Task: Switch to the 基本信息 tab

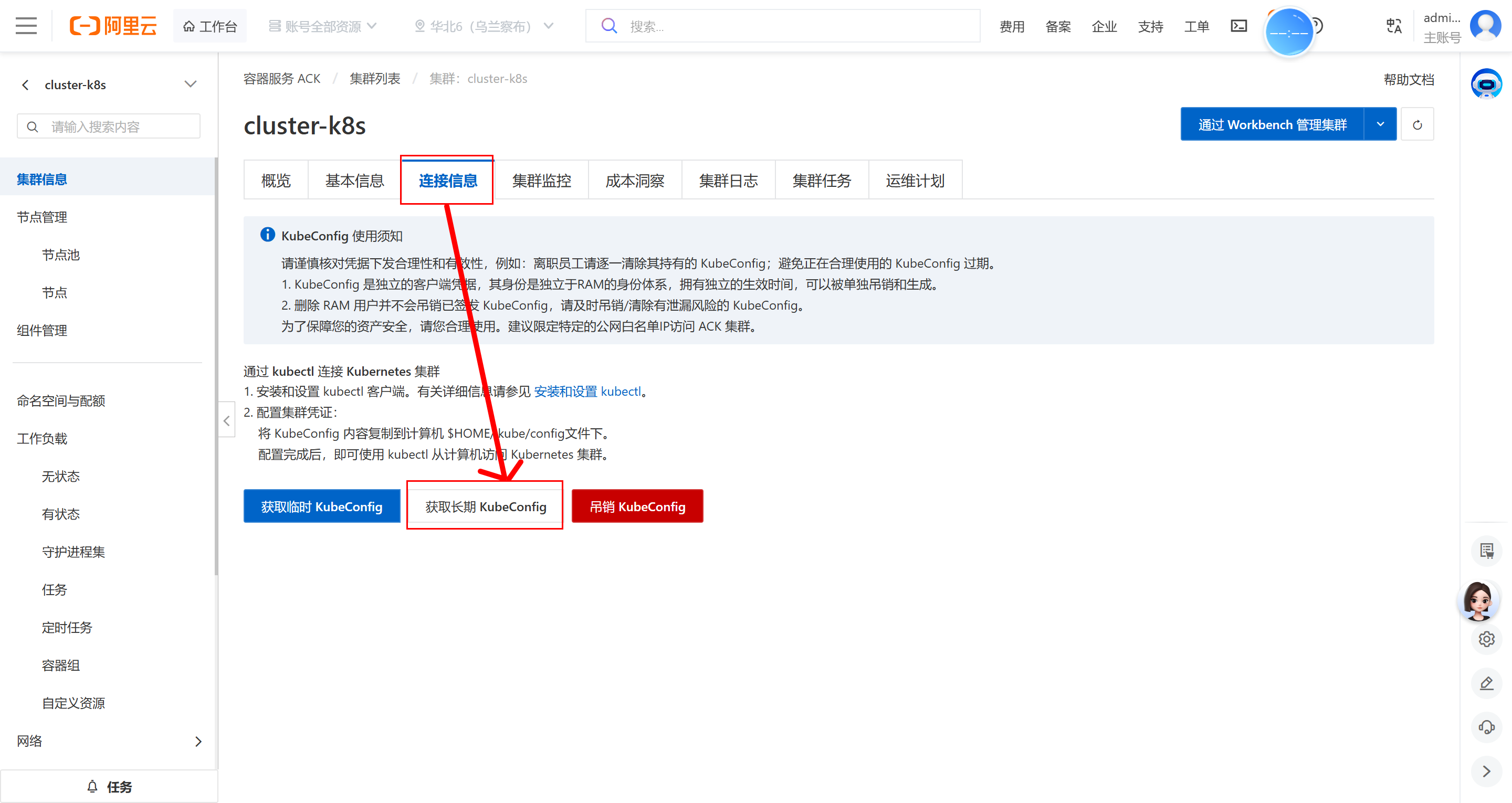Action: pyautogui.click(x=354, y=181)
